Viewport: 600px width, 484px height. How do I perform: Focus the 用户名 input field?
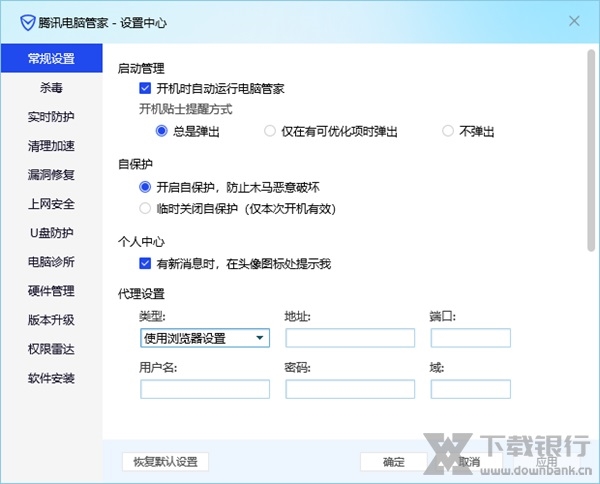pos(205,389)
